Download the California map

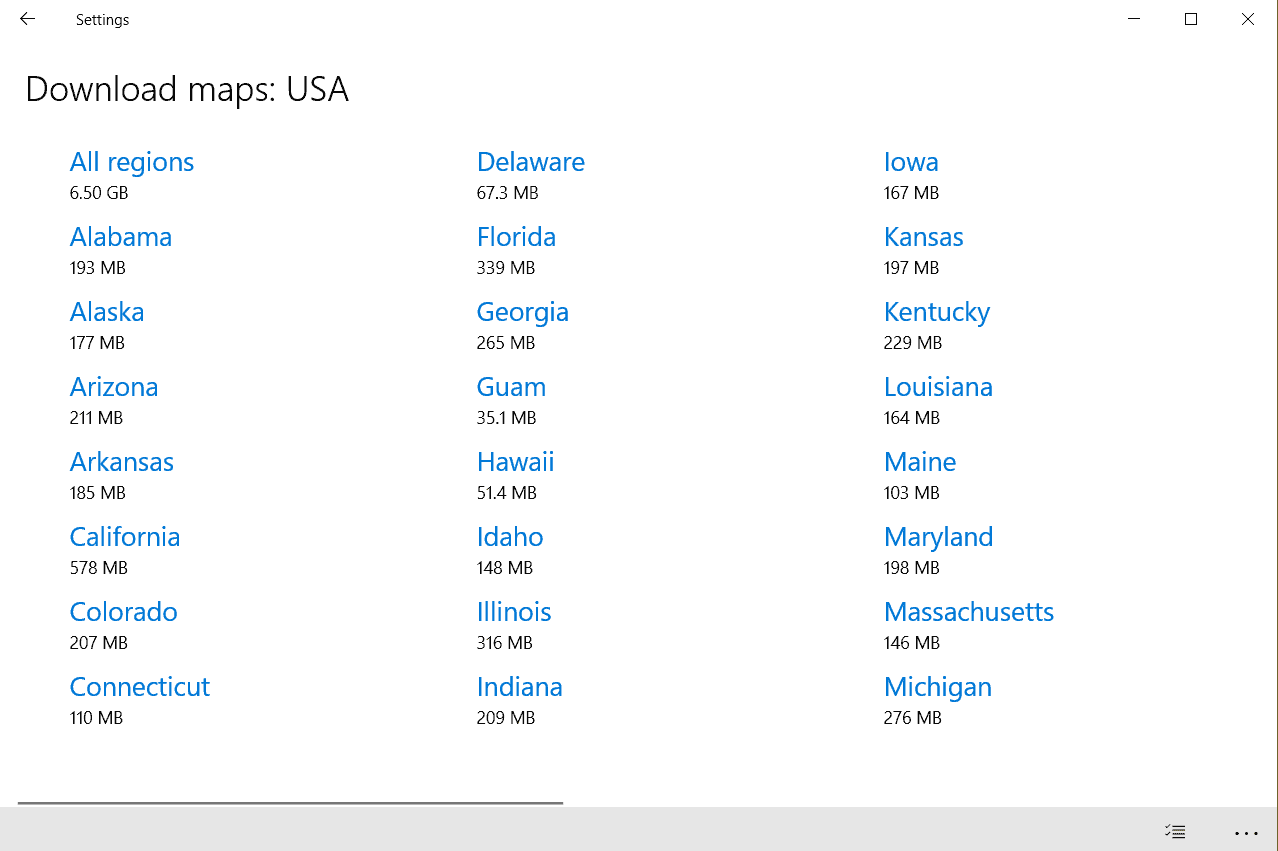click(x=124, y=537)
